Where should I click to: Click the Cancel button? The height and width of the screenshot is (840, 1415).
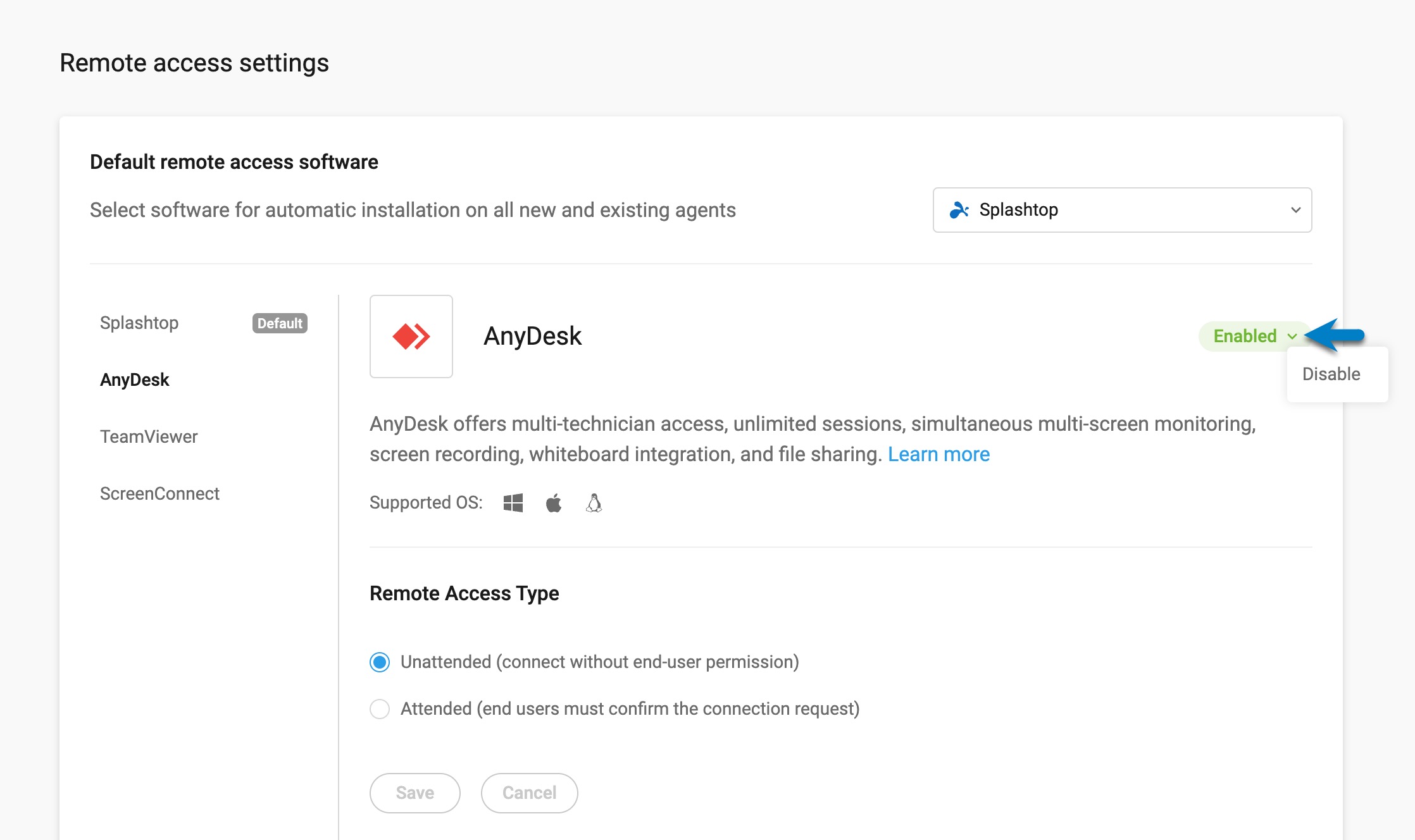(x=530, y=793)
